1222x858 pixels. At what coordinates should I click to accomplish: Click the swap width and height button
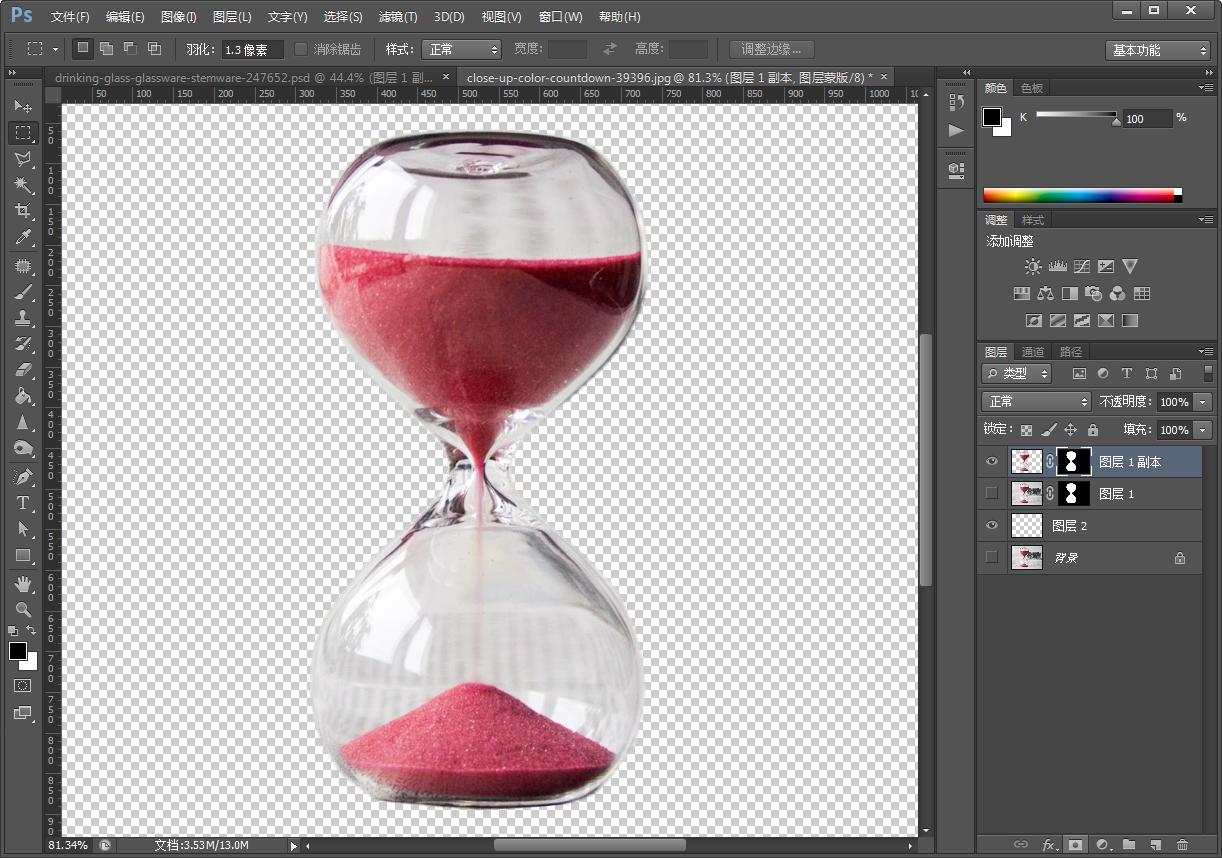[610, 49]
